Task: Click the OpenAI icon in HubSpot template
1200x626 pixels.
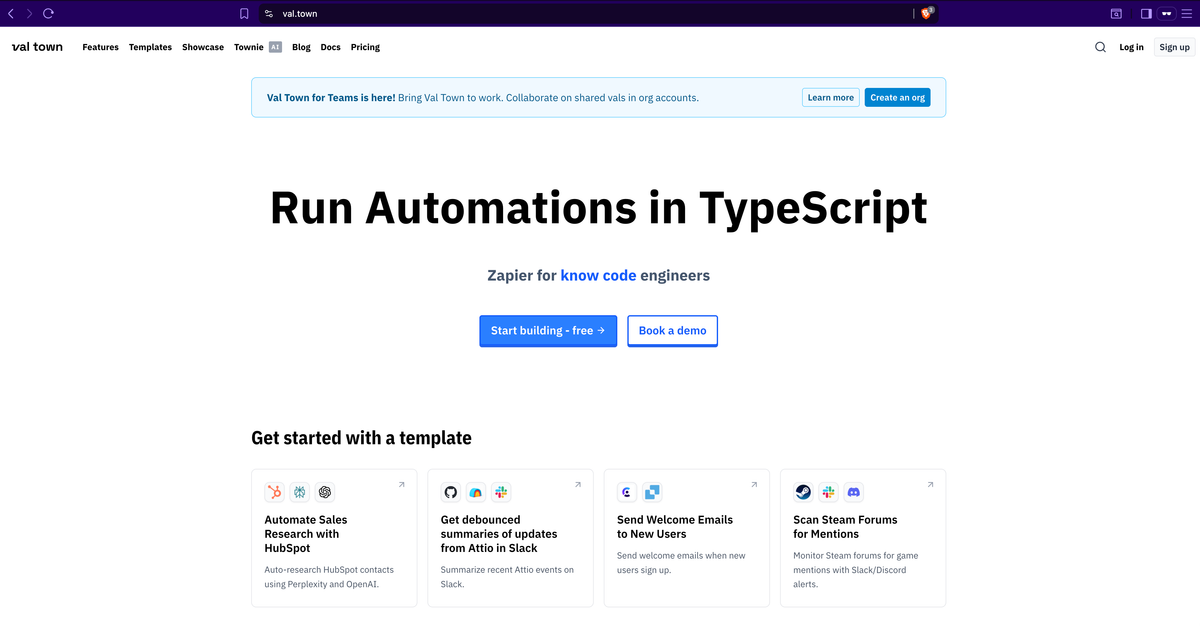Action: pyautogui.click(x=325, y=492)
